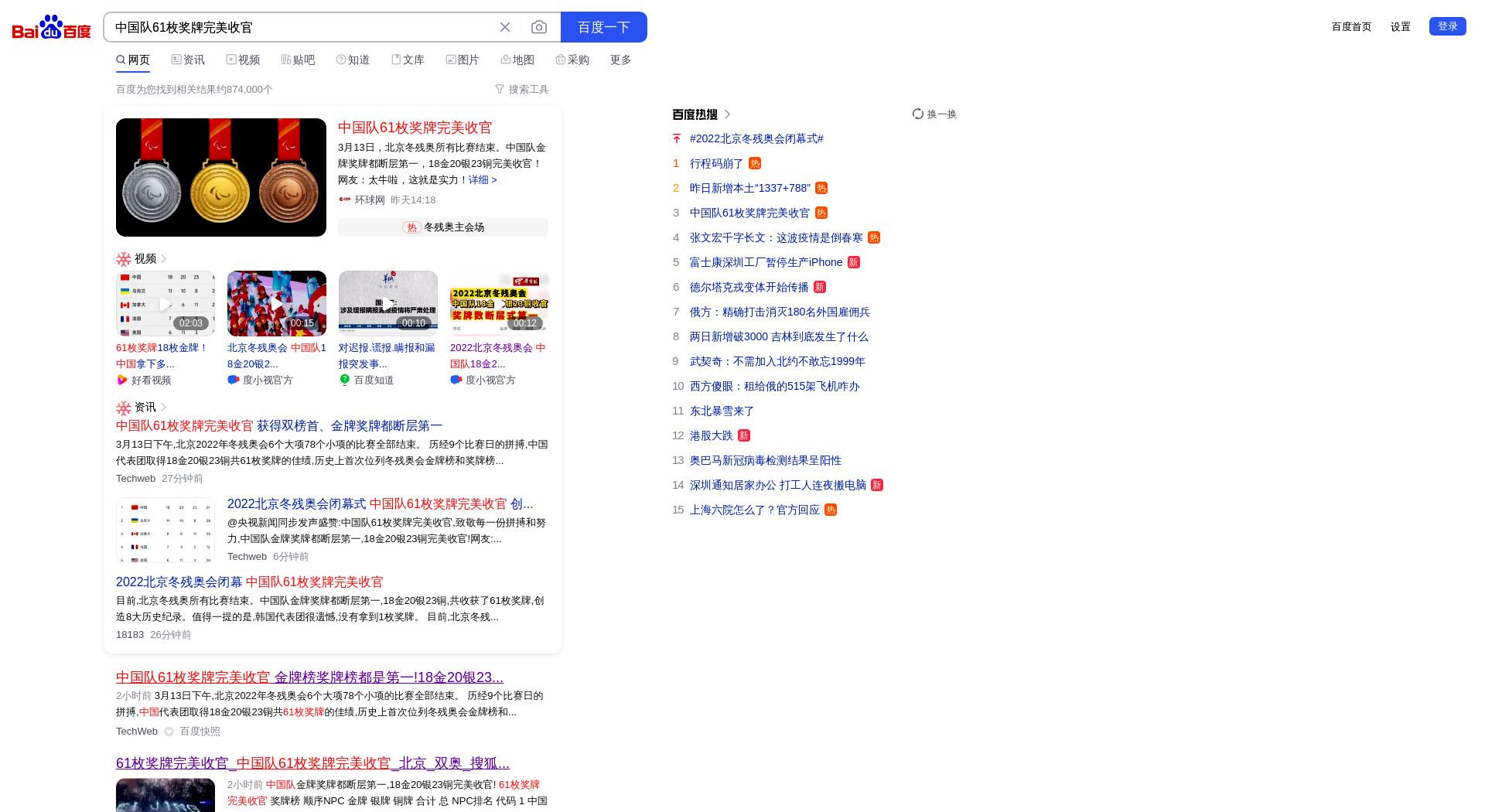The height and width of the screenshot is (812, 1485).
Task: Switch to the 图片 tab
Action: click(x=463, y=60)
